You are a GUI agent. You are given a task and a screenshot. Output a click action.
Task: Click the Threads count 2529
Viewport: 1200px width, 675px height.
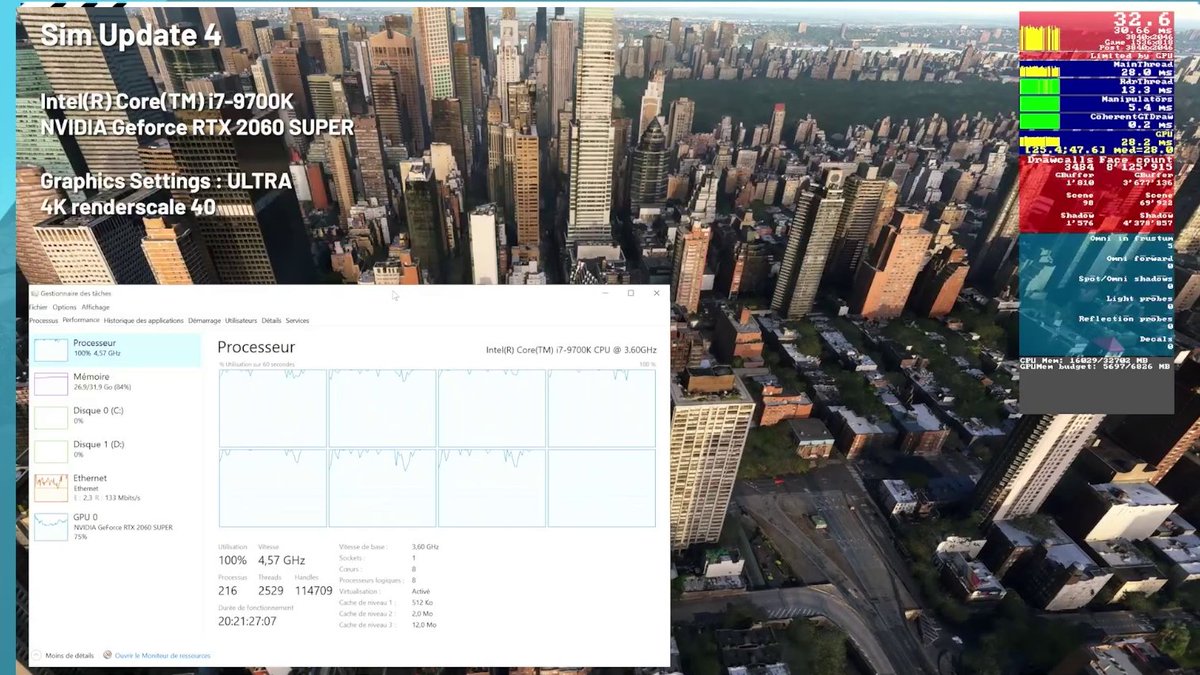(272, 591)
